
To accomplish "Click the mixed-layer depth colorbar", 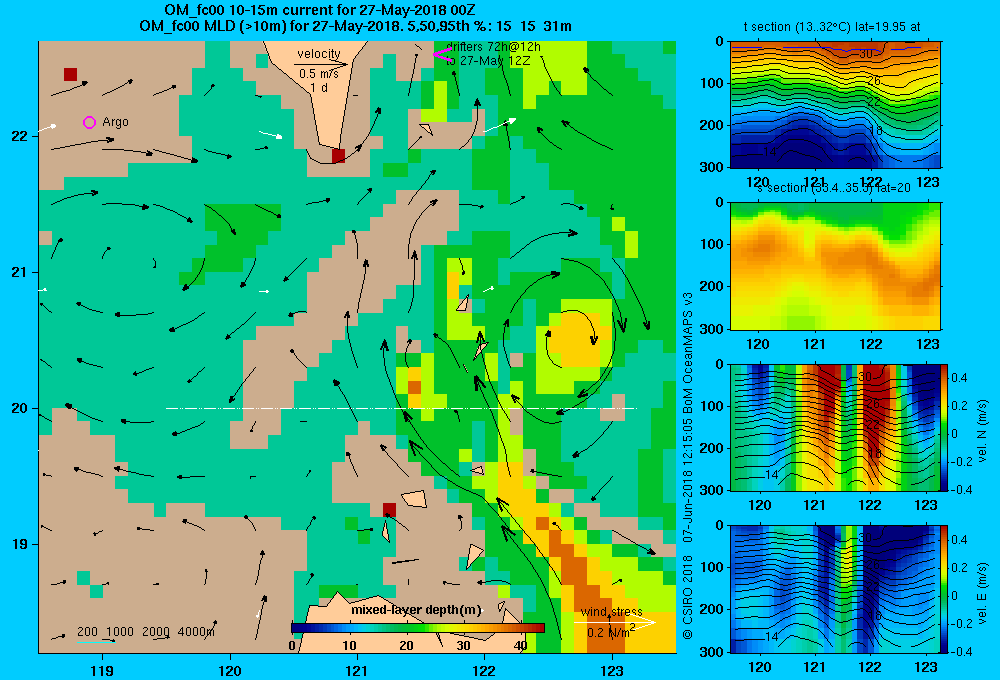I will [417, 628].
